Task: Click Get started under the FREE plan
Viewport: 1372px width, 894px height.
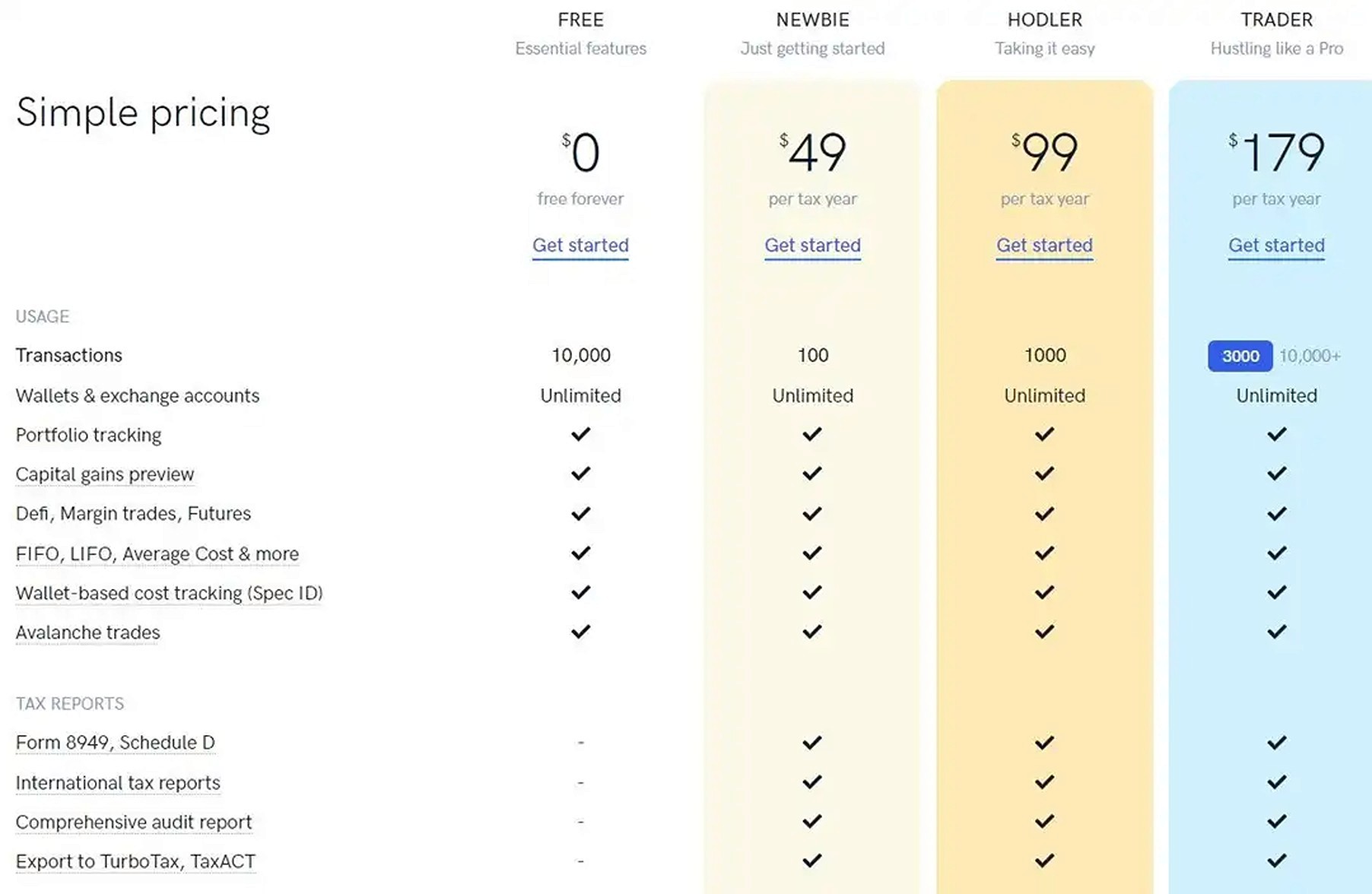Action: pyautogui.click(x=580, y=246)
